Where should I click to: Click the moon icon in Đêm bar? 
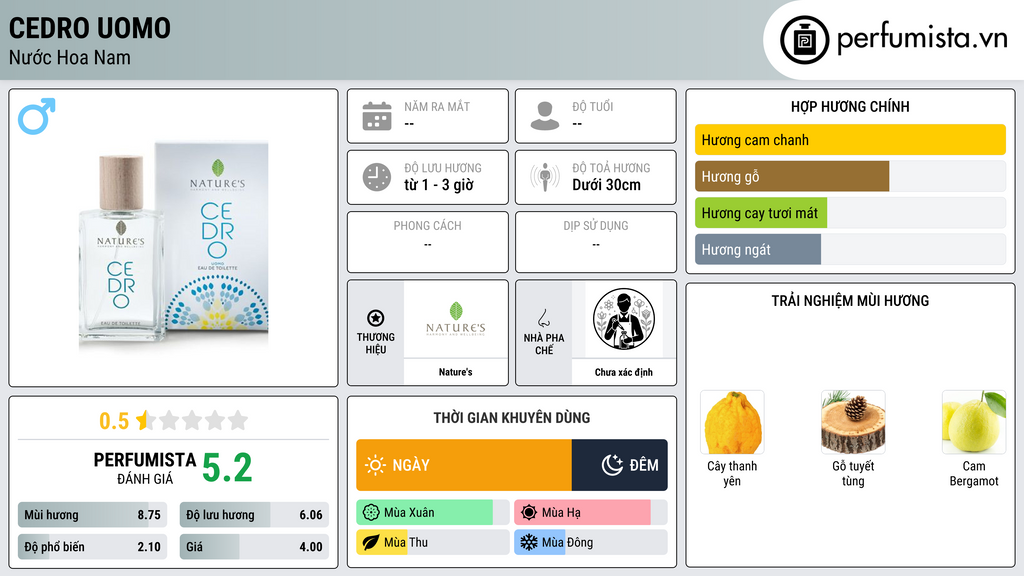point(612,465)
